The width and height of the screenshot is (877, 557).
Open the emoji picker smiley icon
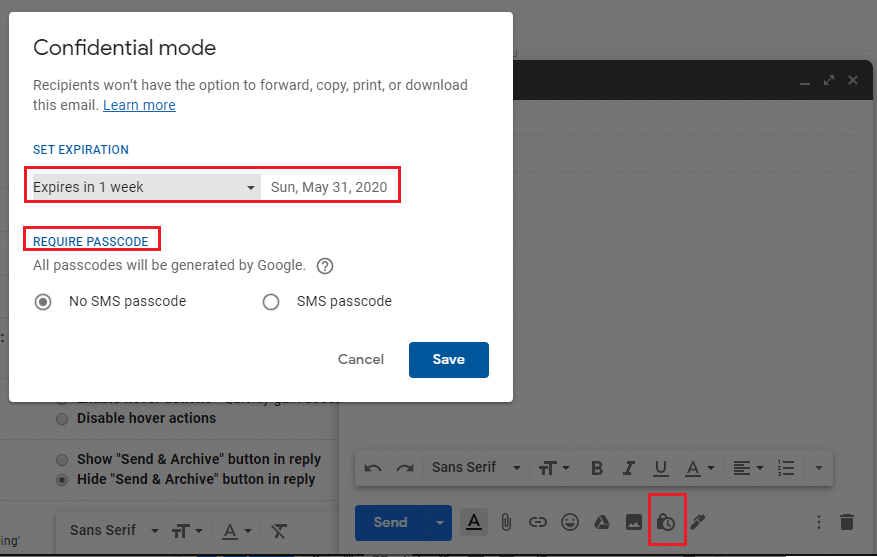tap(569, 522)
